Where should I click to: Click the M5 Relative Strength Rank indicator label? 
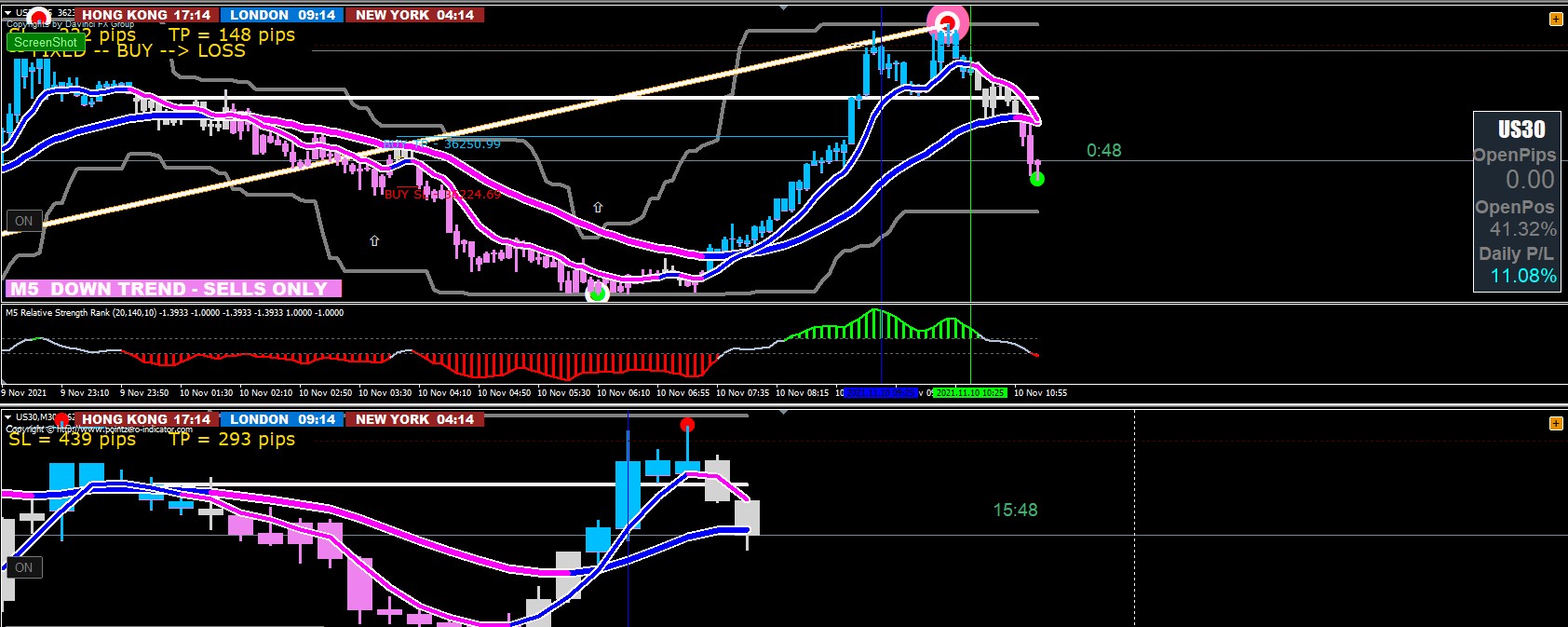tap(174, 313)
